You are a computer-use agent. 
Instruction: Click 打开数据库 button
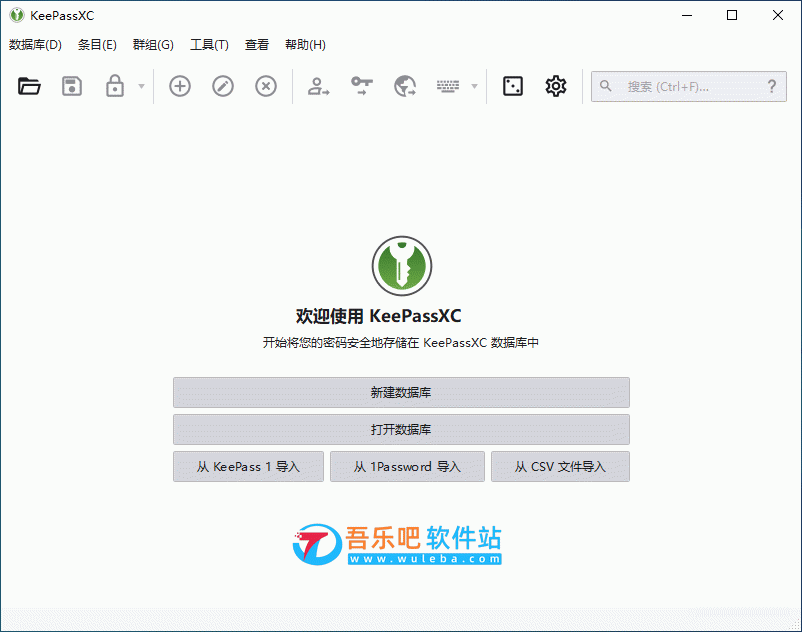click(x=402, y=430)
